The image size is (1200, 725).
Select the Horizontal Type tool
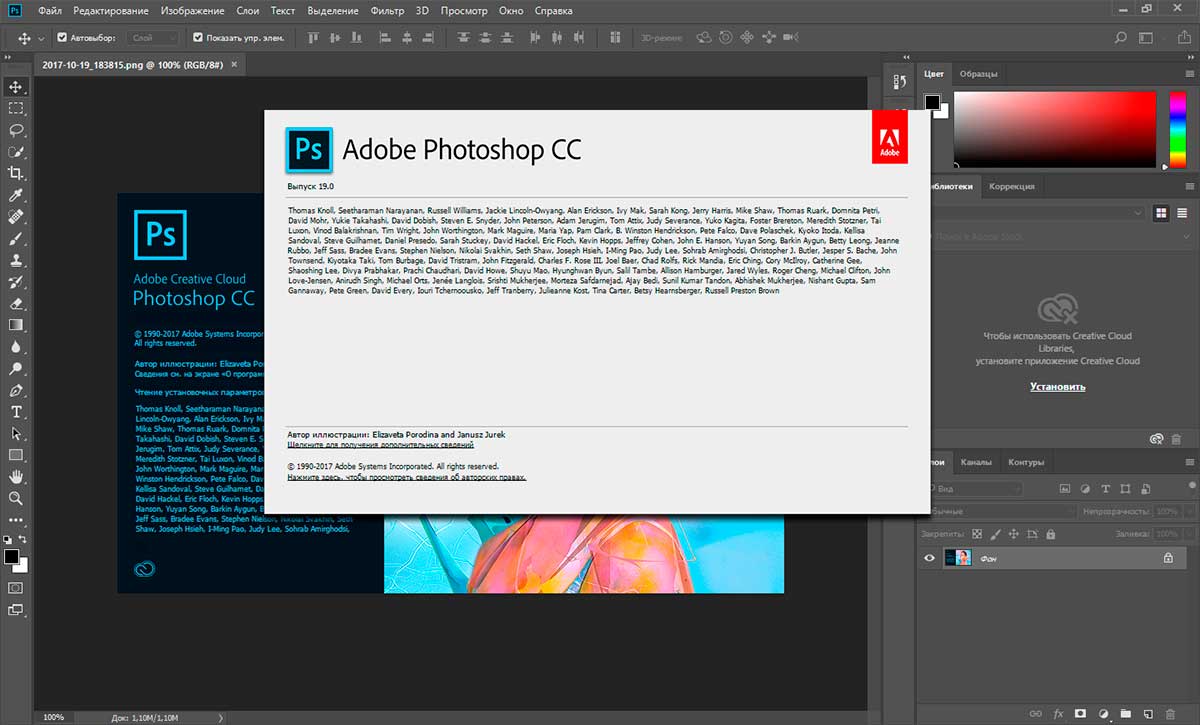pyautogui.click(x=16, y=412)
